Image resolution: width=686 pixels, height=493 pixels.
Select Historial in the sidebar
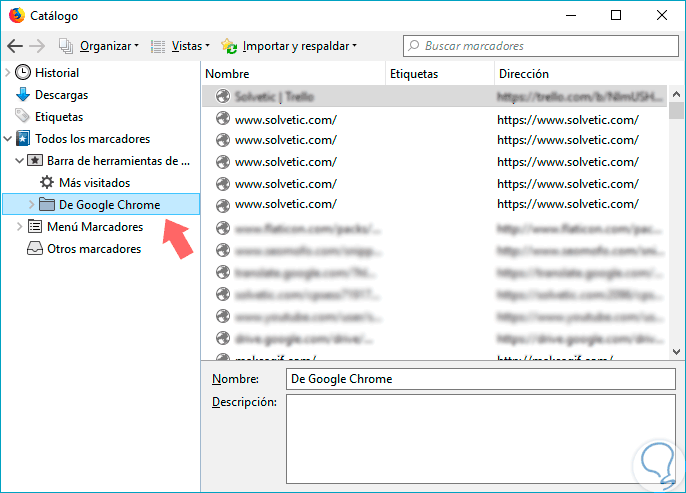tap(57, 73)
